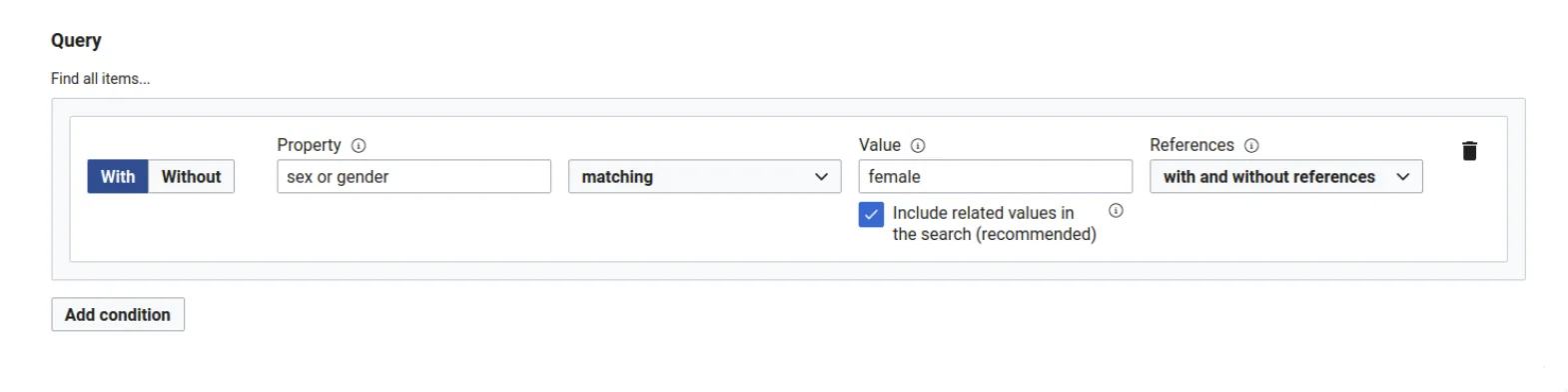This screenshot has width=1568, height=392.
Task: Select the With toggle option
Action: 118,177
